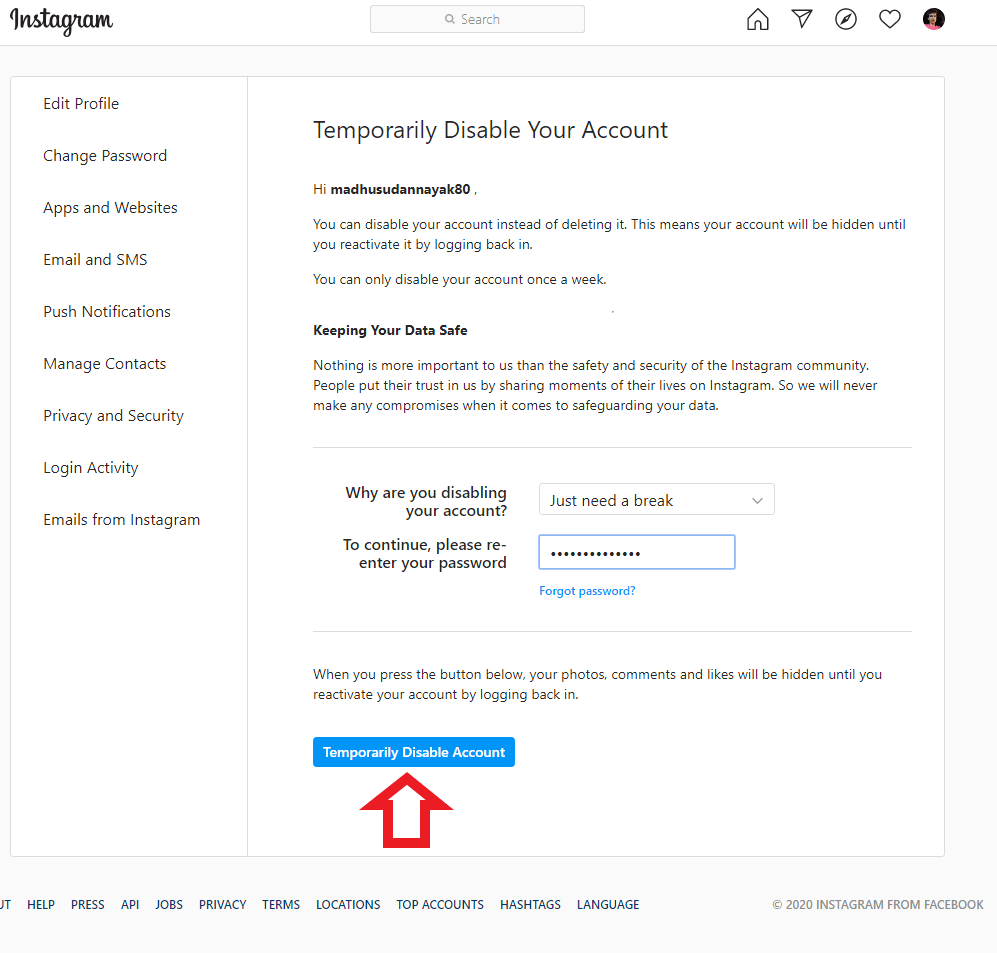
Task: Expand the disable reason dropdown
Action: click(x=656, y=500)
